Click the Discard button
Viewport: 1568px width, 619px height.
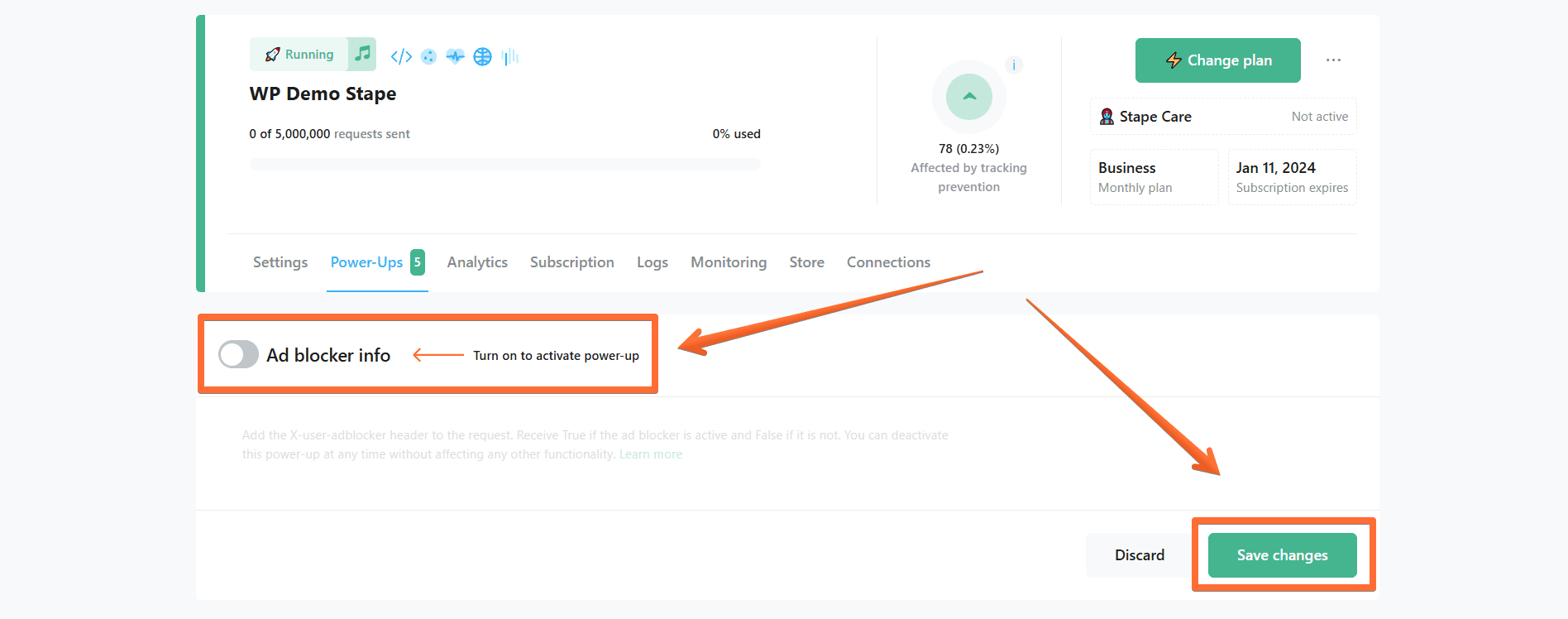(x=1140, y=555)
